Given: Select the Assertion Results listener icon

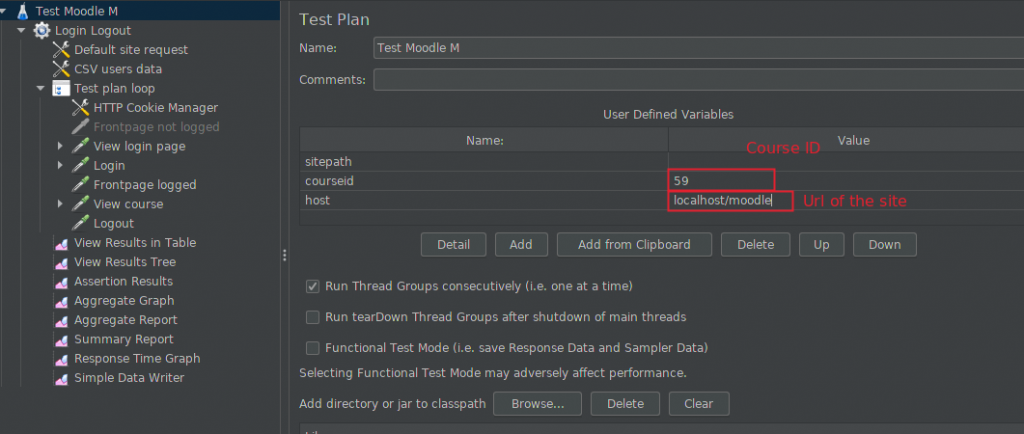Looking at the screenshot, I should (x=61, y=283).
